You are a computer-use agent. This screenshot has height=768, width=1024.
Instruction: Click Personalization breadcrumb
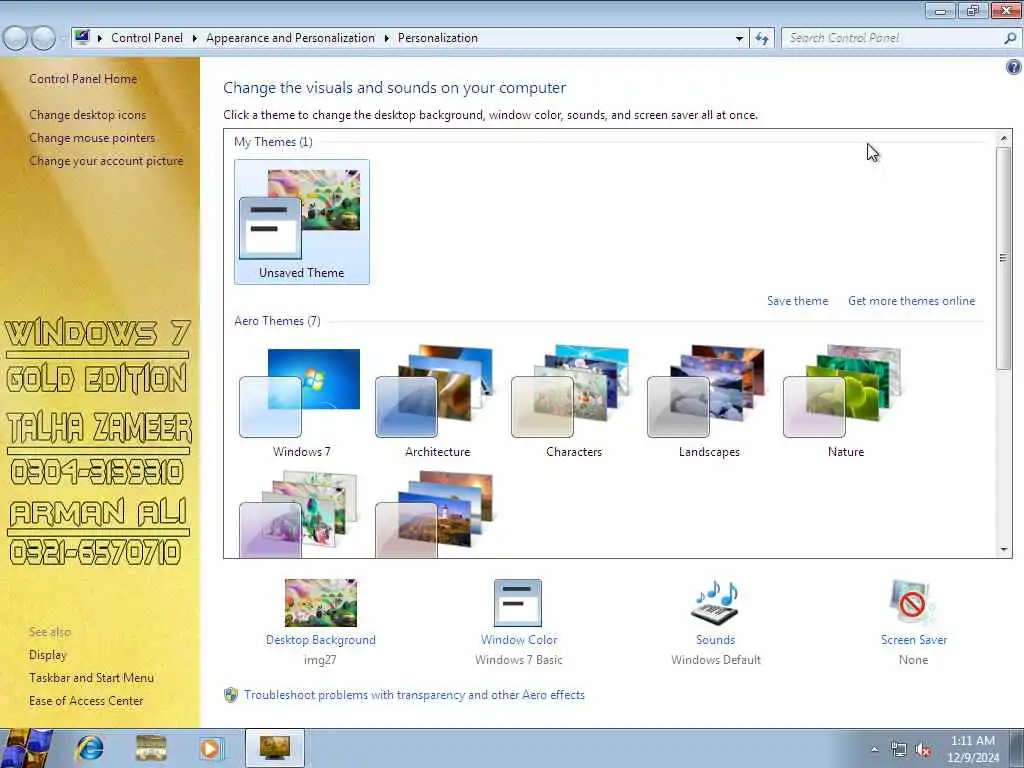438,38
